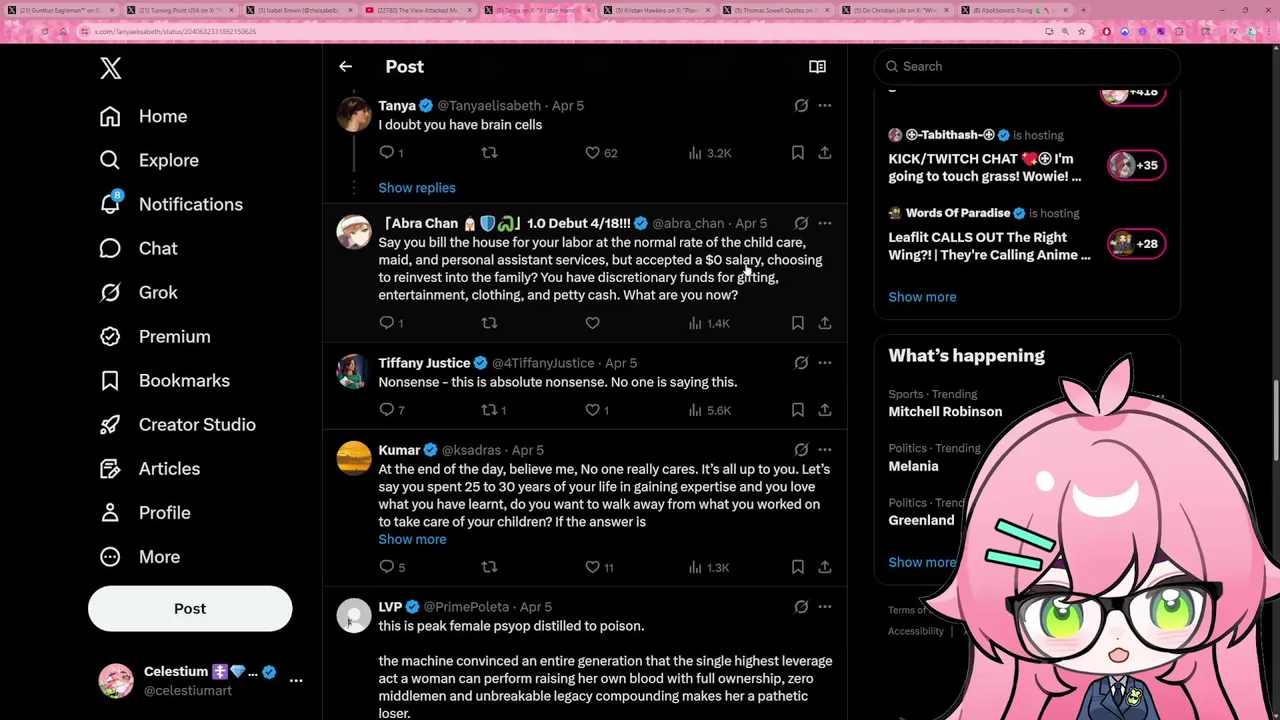The width and height of the screenshot is (1280, 720).
Task: Go to Home in sidebar
Action: pyautogui.click(x=144, y=116)
